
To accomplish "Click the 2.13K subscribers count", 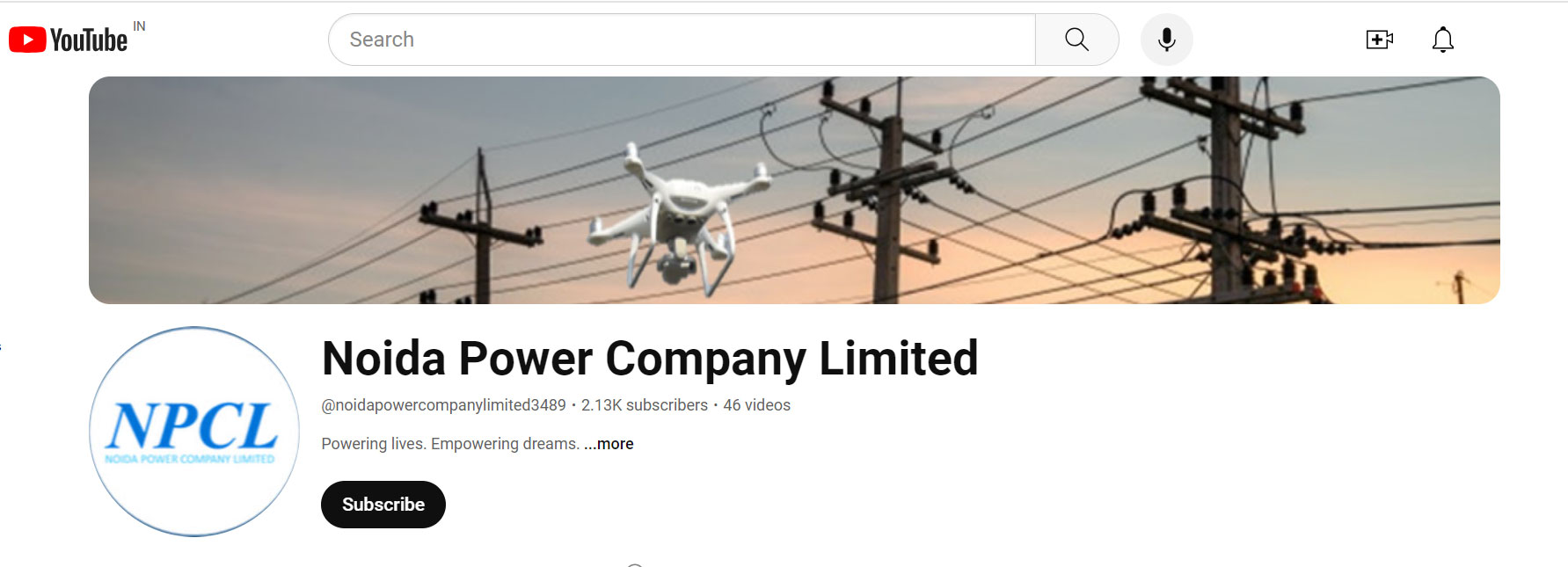I will pyautogui.click(x=645, y=405).
